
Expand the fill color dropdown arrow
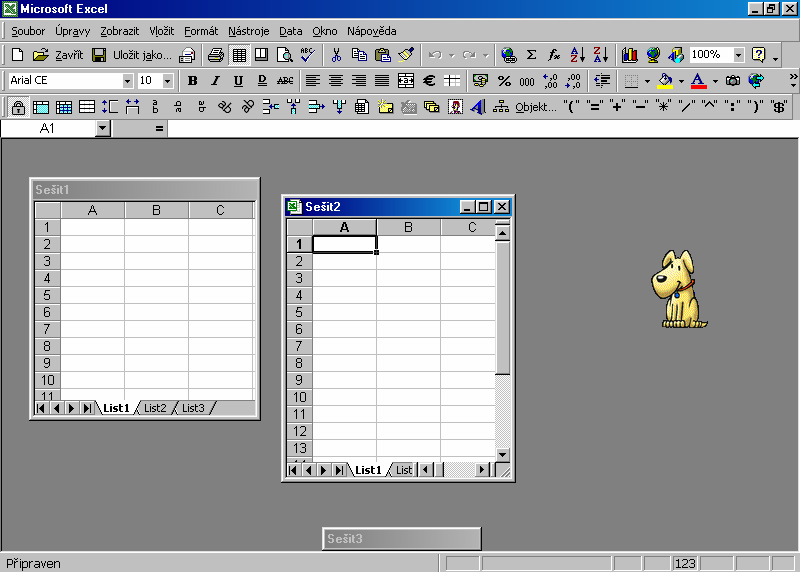click(681, 81)
